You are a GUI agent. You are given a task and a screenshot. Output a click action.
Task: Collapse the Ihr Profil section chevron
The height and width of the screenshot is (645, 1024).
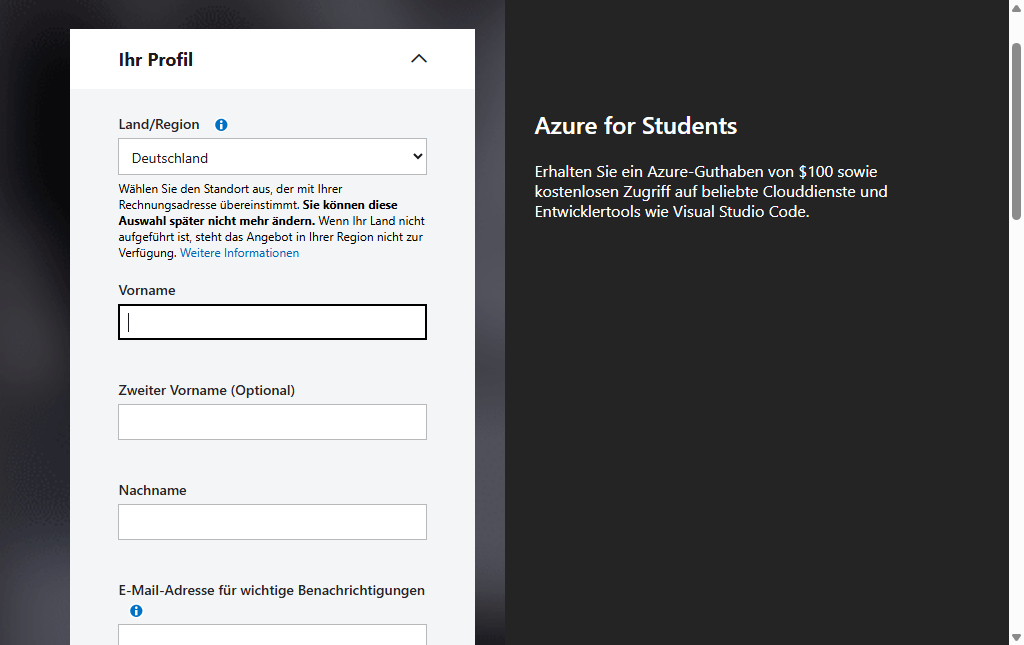coord(419,59)
